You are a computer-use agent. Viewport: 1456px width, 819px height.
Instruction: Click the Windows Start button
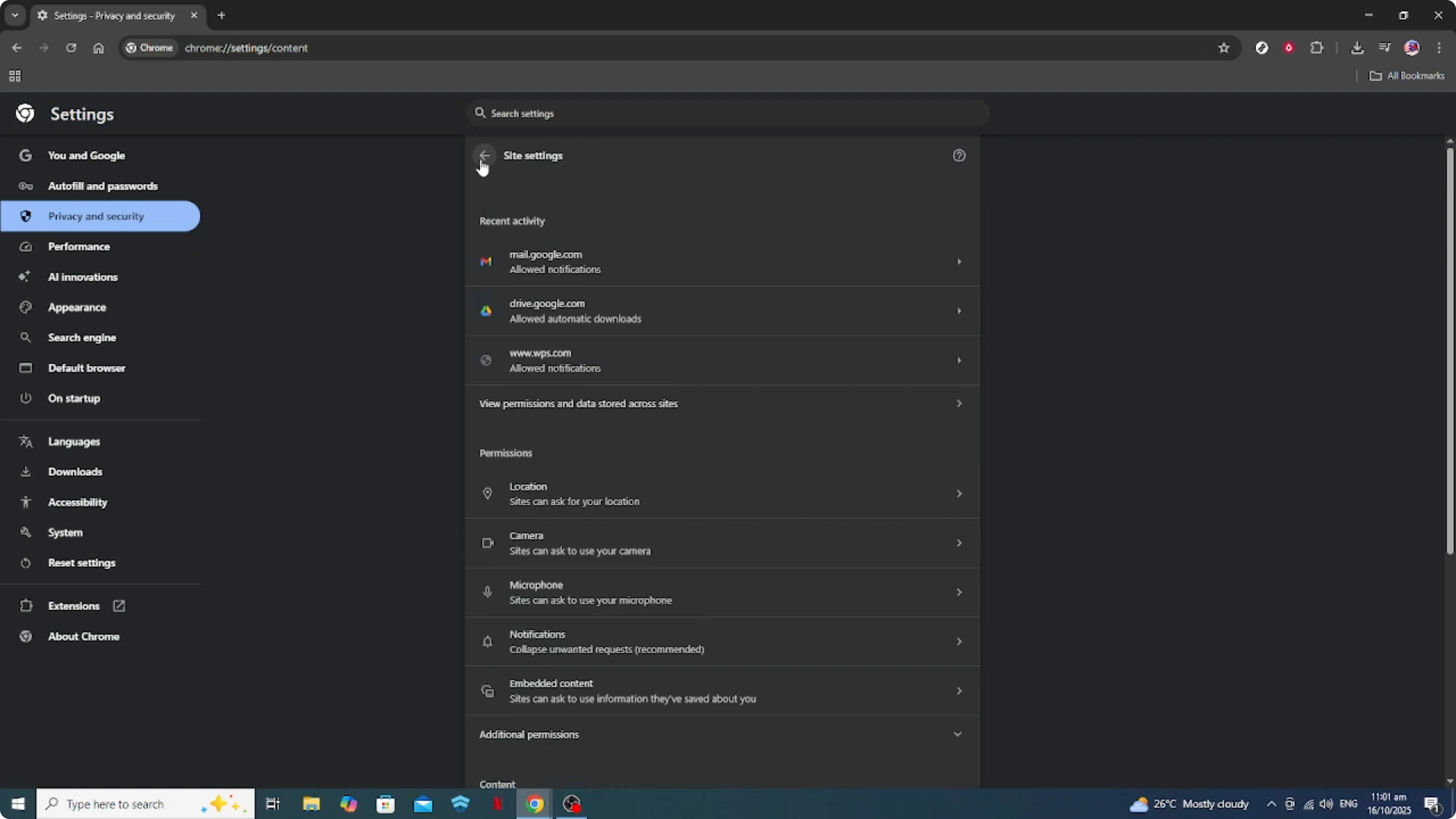point(17,804)
